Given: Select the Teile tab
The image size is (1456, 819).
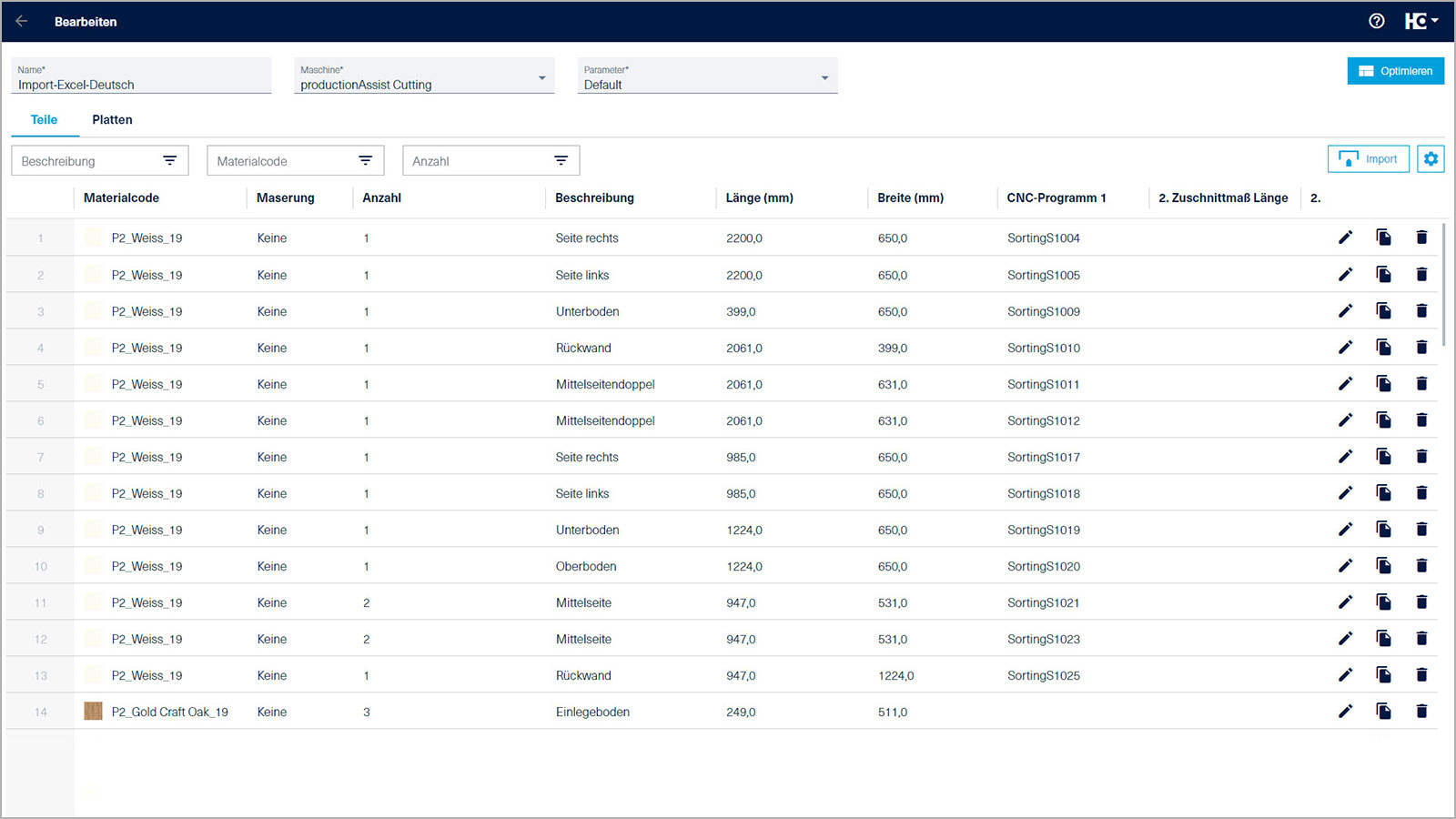Looking at the screenshot, I should pyautogui.click(x=44, y=120).
